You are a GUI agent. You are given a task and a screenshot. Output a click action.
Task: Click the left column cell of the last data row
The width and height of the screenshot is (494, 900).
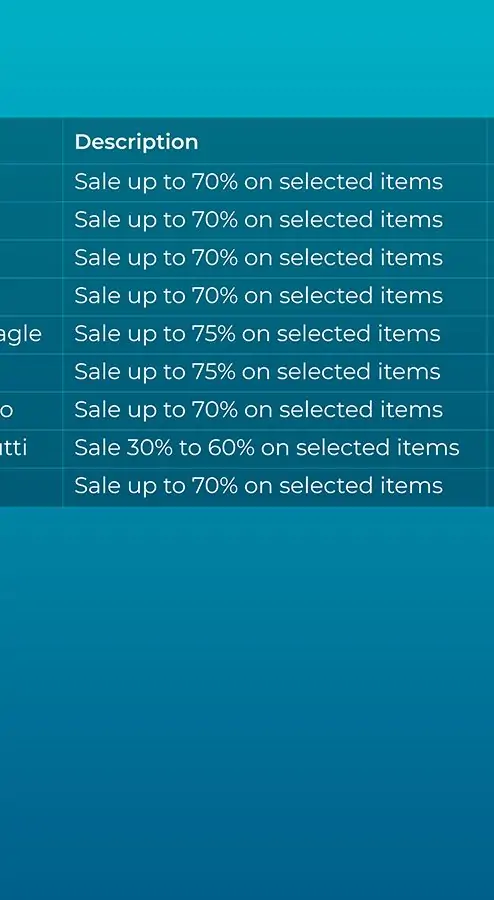click(31, 487)
